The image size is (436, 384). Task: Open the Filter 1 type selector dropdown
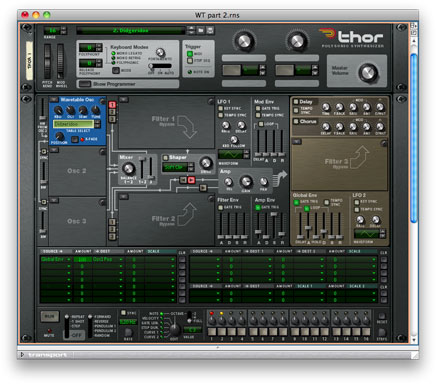coord(123,99)
